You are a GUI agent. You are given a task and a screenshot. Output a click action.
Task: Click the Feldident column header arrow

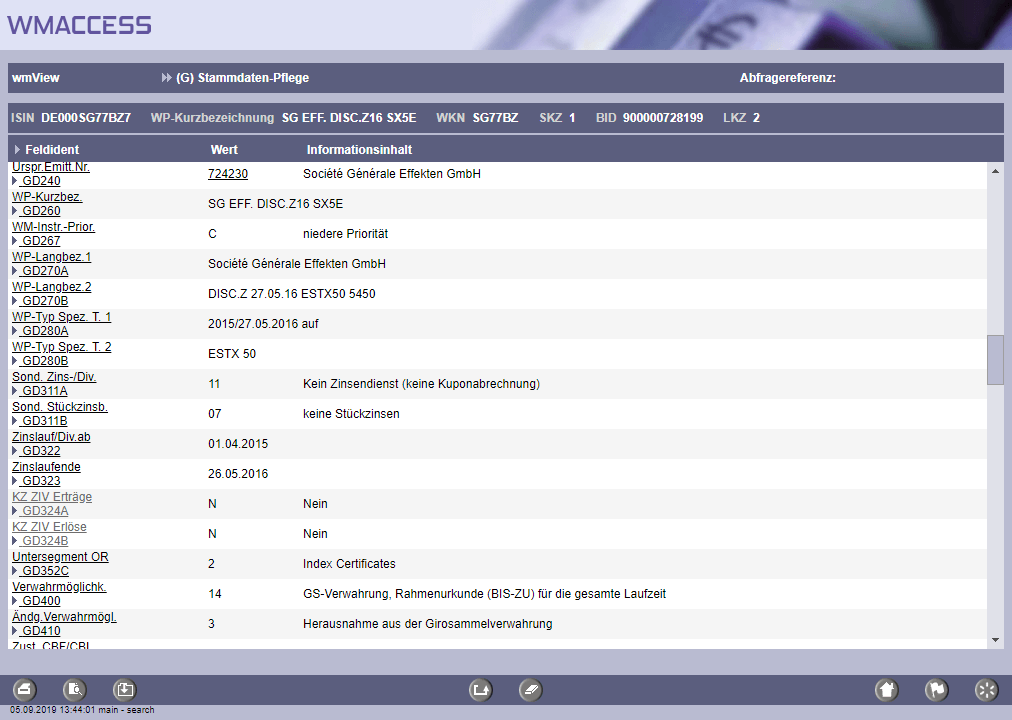(17, 150)
